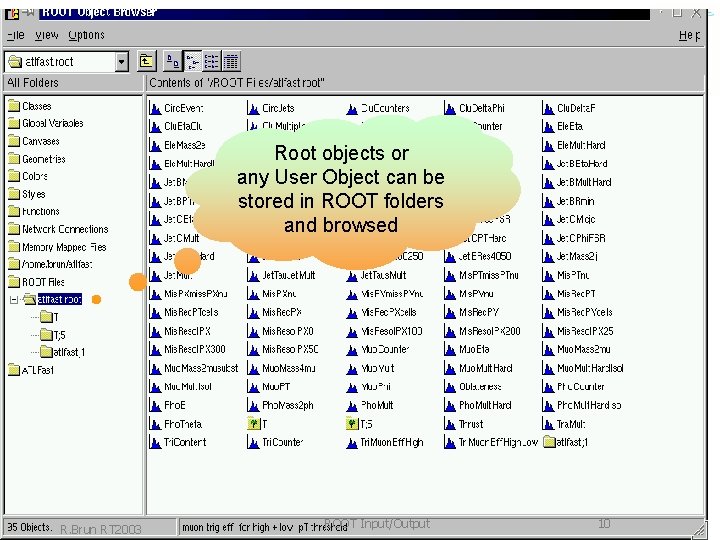This screenshot has height=540, width=720.
Task: Click the CluDeltaR histogram icon
Action: tap(548, 108)
